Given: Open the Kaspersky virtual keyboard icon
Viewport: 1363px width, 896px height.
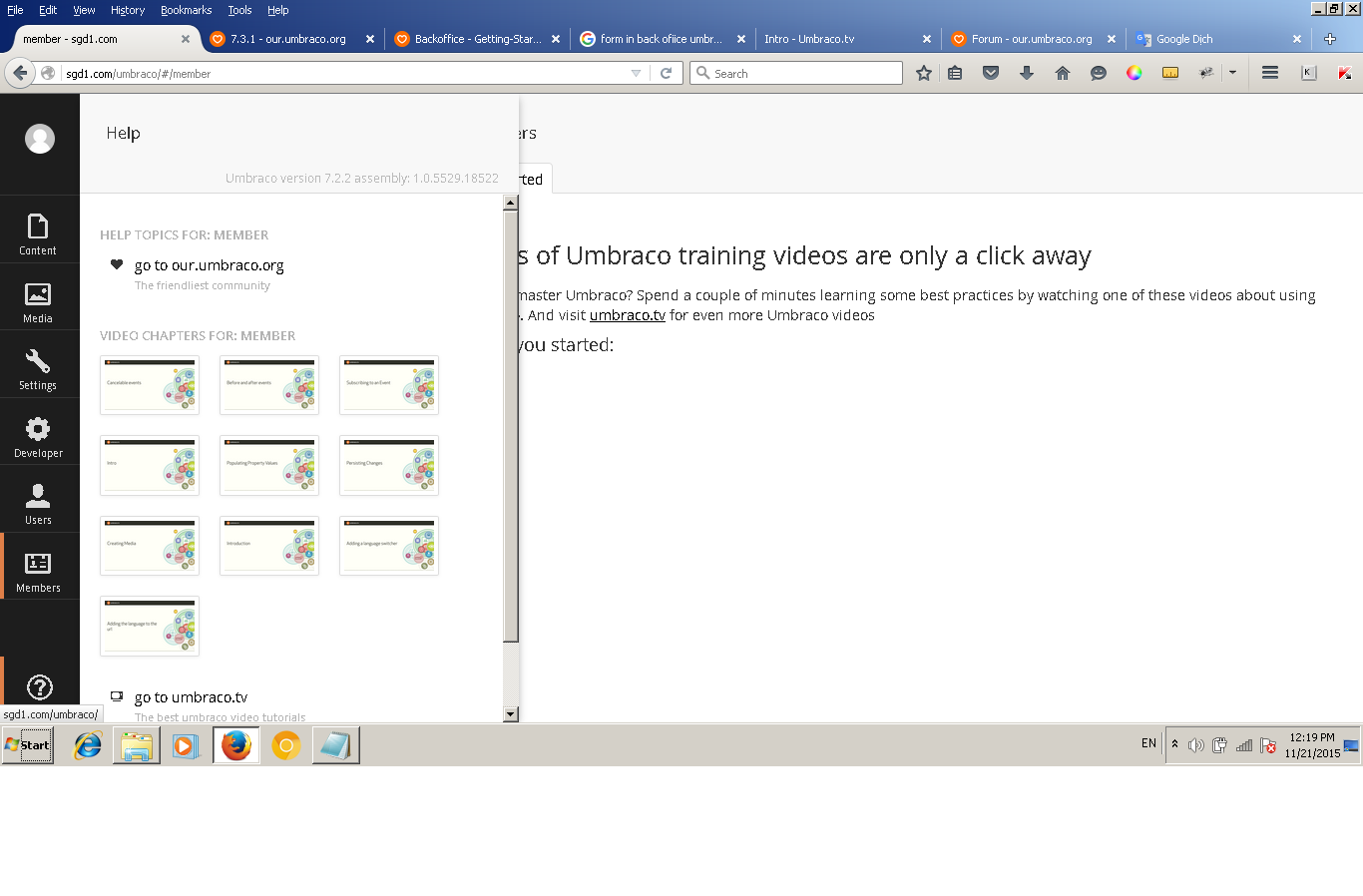Looking at the screenshot, I should tap(1309, 73).
